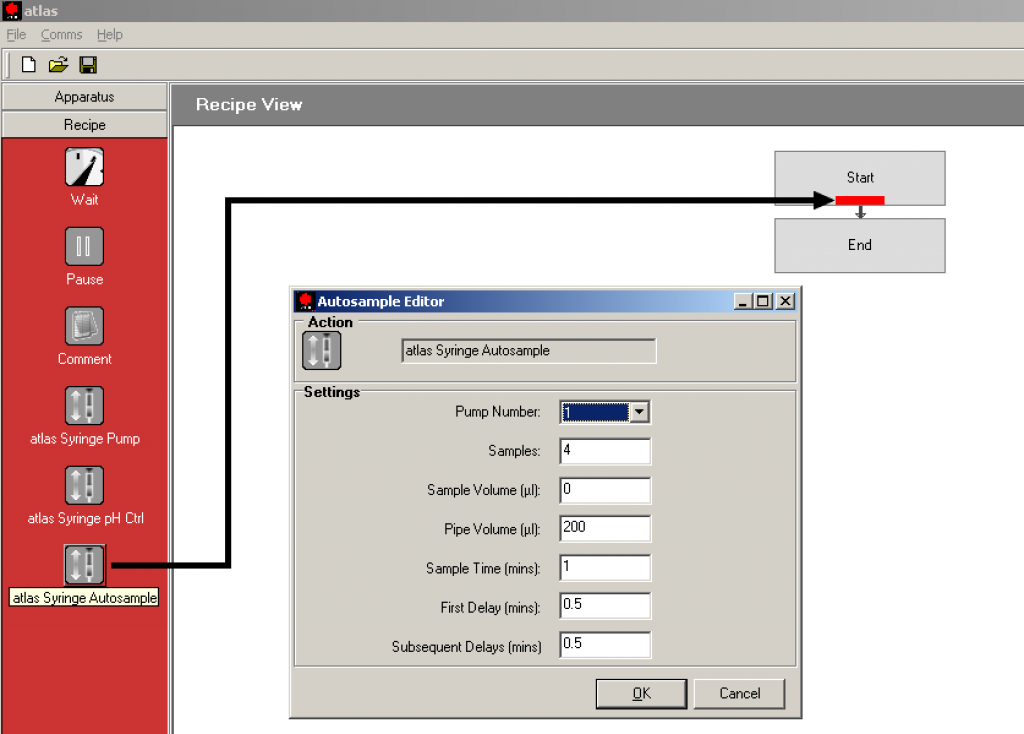Cancel the Autosample Editor dialog
The image size is (1024, 734).
pyautogui.click(x=739, y=694)
